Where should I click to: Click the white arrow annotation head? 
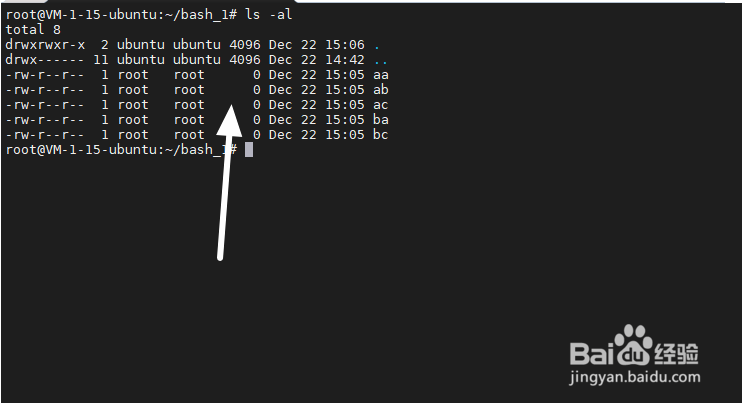pos(230,121)
